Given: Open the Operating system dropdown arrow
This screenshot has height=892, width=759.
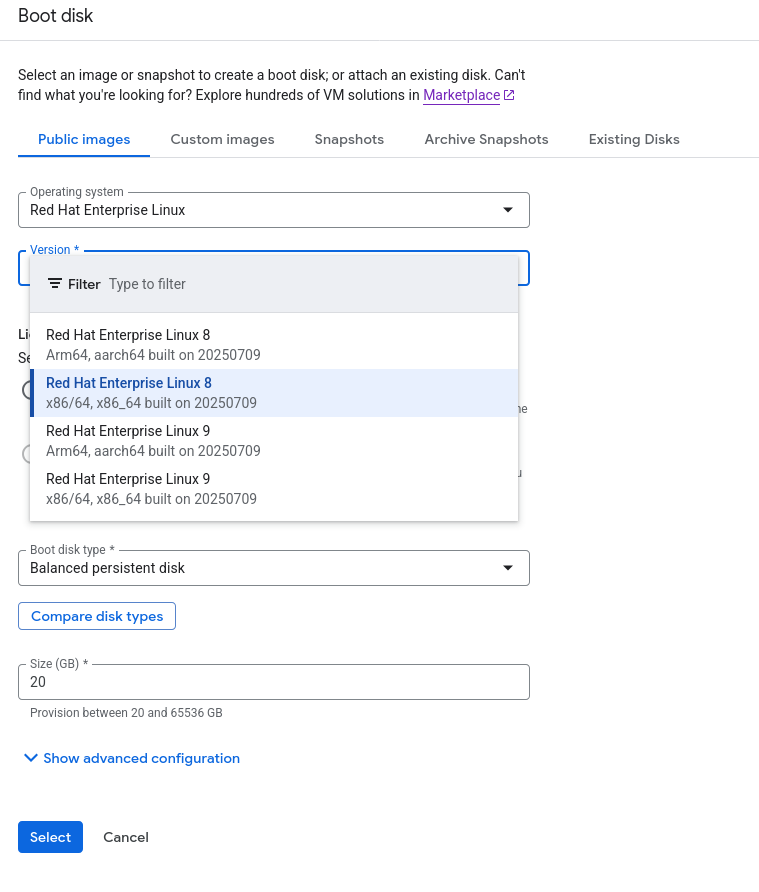Looking at the screenshot, I should (x=508, y=210).
